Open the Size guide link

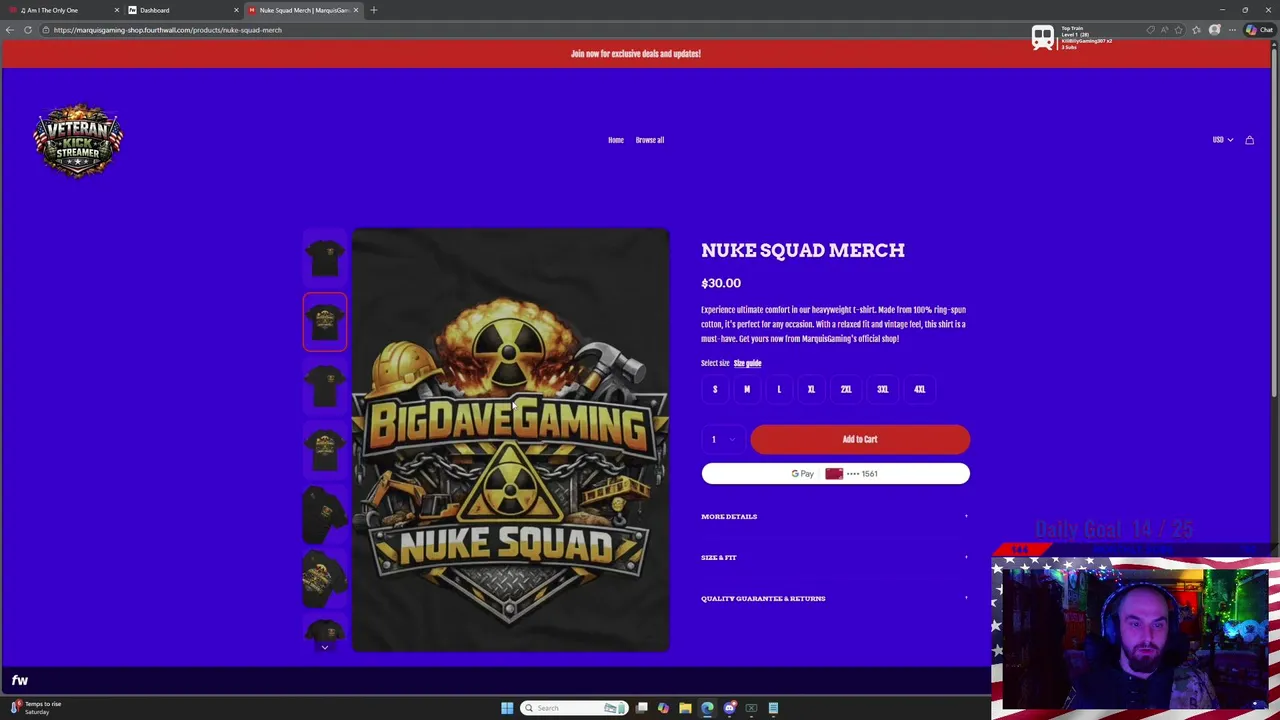(x=747, y=363)
